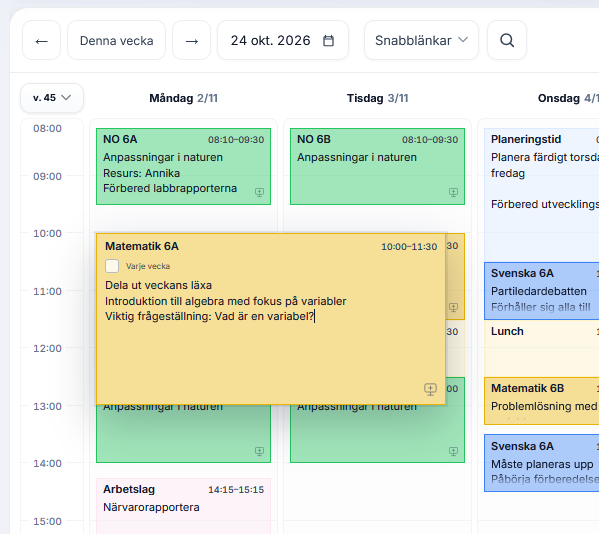Click presentation icon in expanded Matematik 6A card

pyautogui.click(x=431, y=389)
